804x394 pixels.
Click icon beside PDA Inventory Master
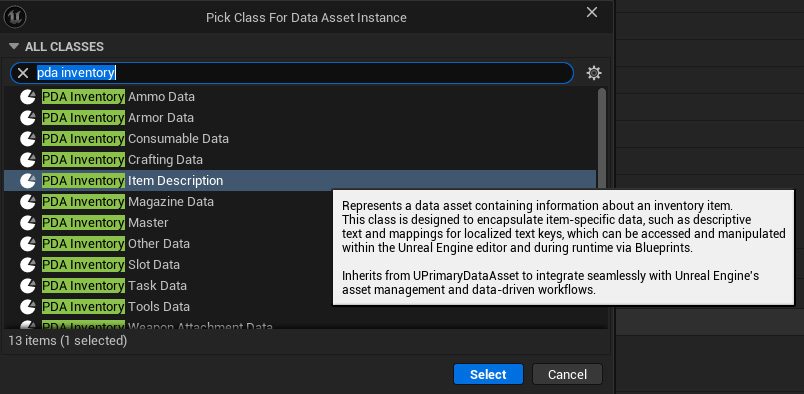point(28,223)
